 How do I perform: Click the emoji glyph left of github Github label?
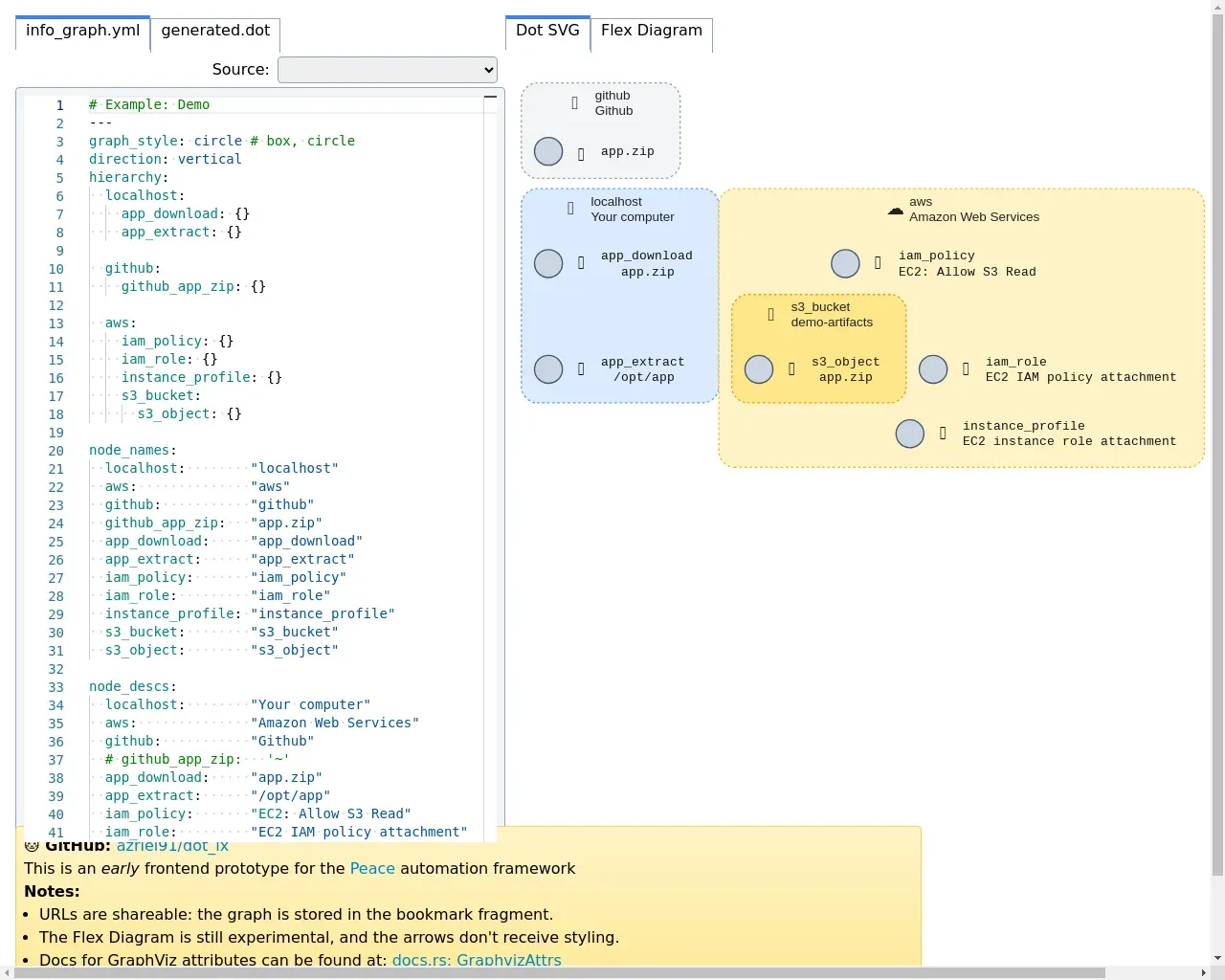[x=574, y=103]
